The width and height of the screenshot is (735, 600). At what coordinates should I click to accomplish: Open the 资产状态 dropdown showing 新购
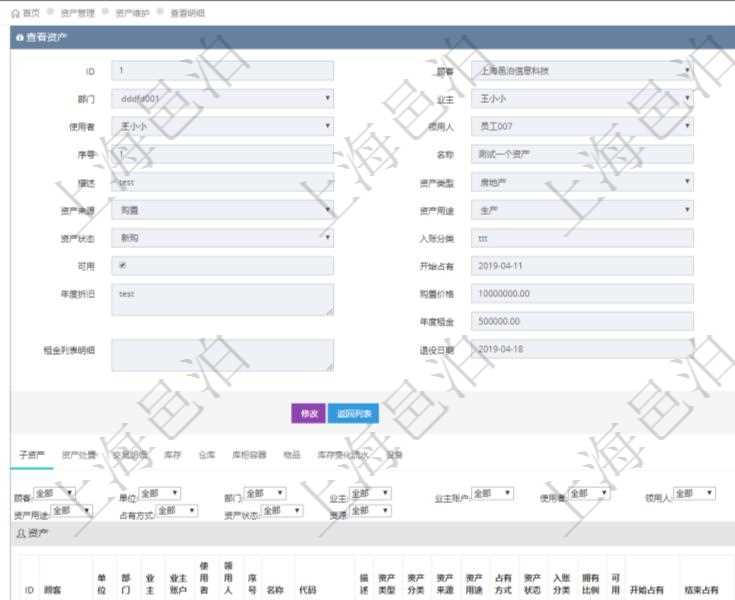pyautogui.click(x=222, y=238)
